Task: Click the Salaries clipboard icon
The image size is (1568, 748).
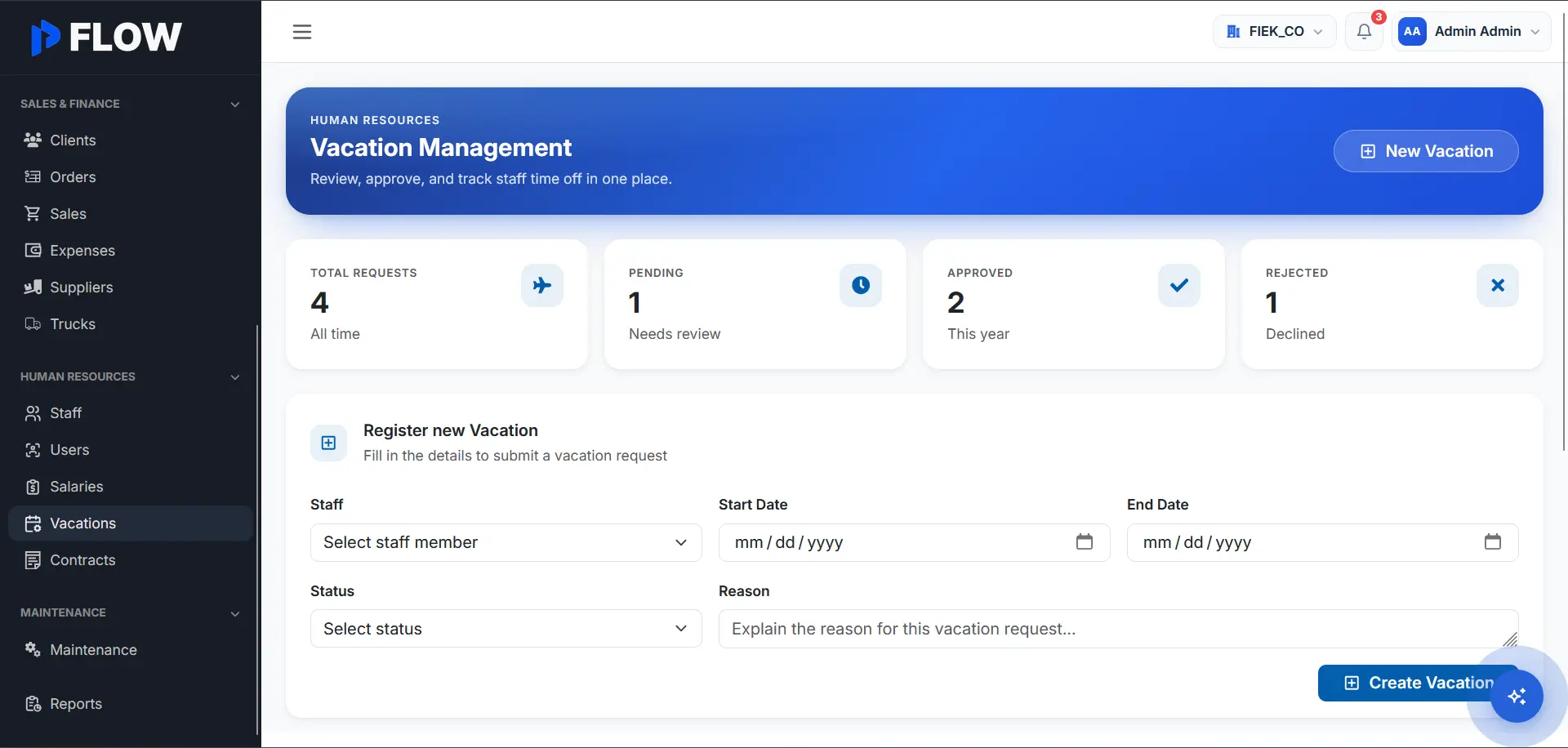Action: (x=33, y=487)
